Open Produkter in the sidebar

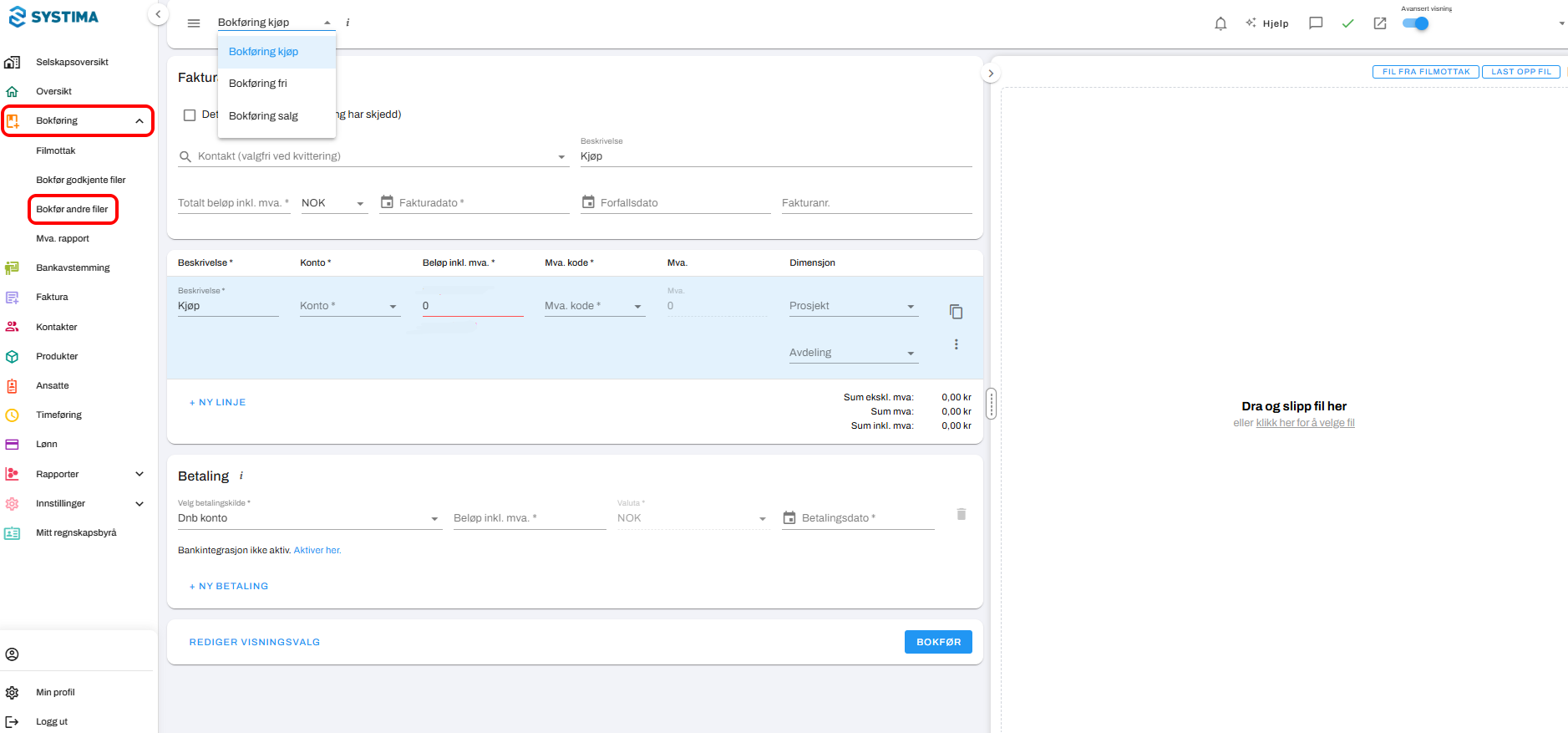[x=57, y=356]
